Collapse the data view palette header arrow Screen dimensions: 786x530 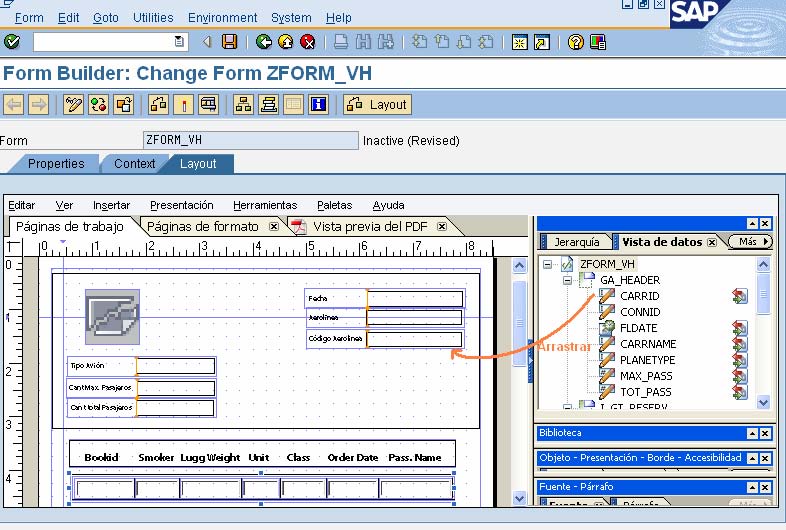[x=752, y=224]
